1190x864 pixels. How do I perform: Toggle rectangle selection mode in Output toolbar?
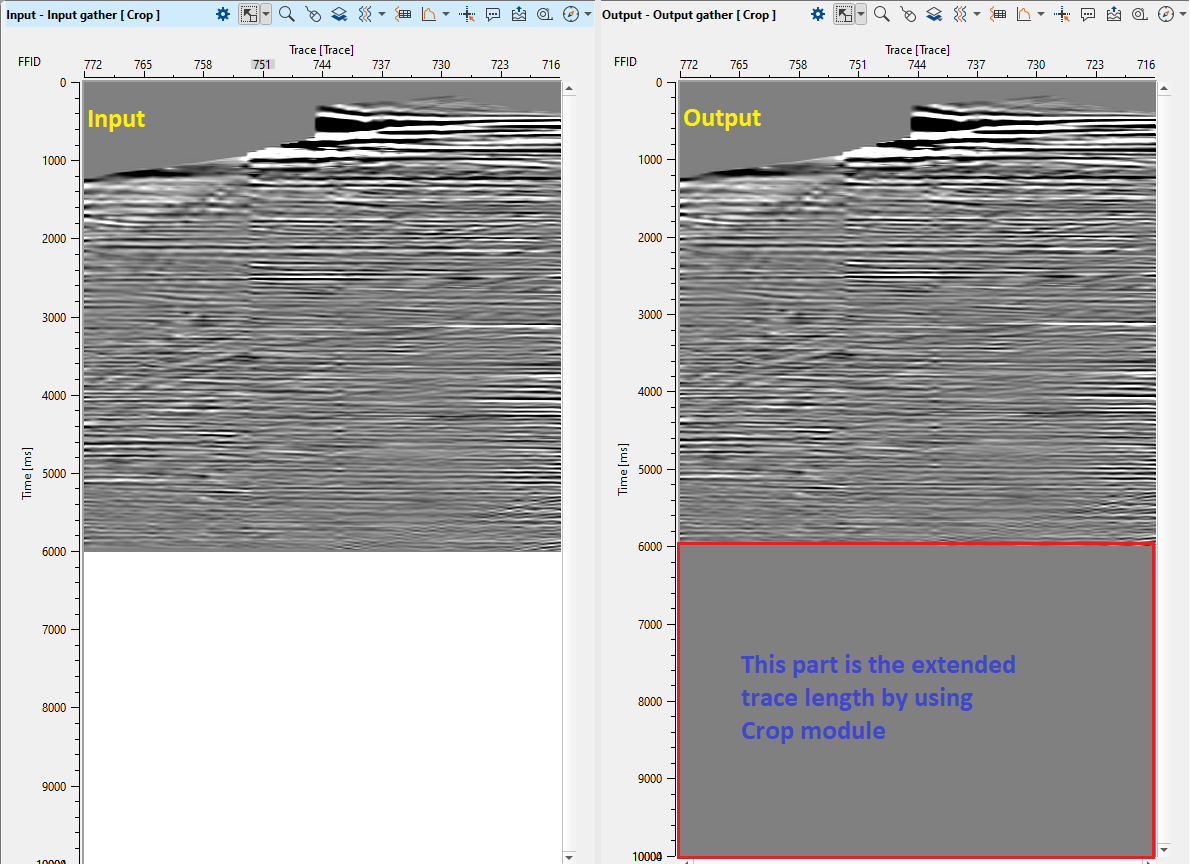pos(844,14)
